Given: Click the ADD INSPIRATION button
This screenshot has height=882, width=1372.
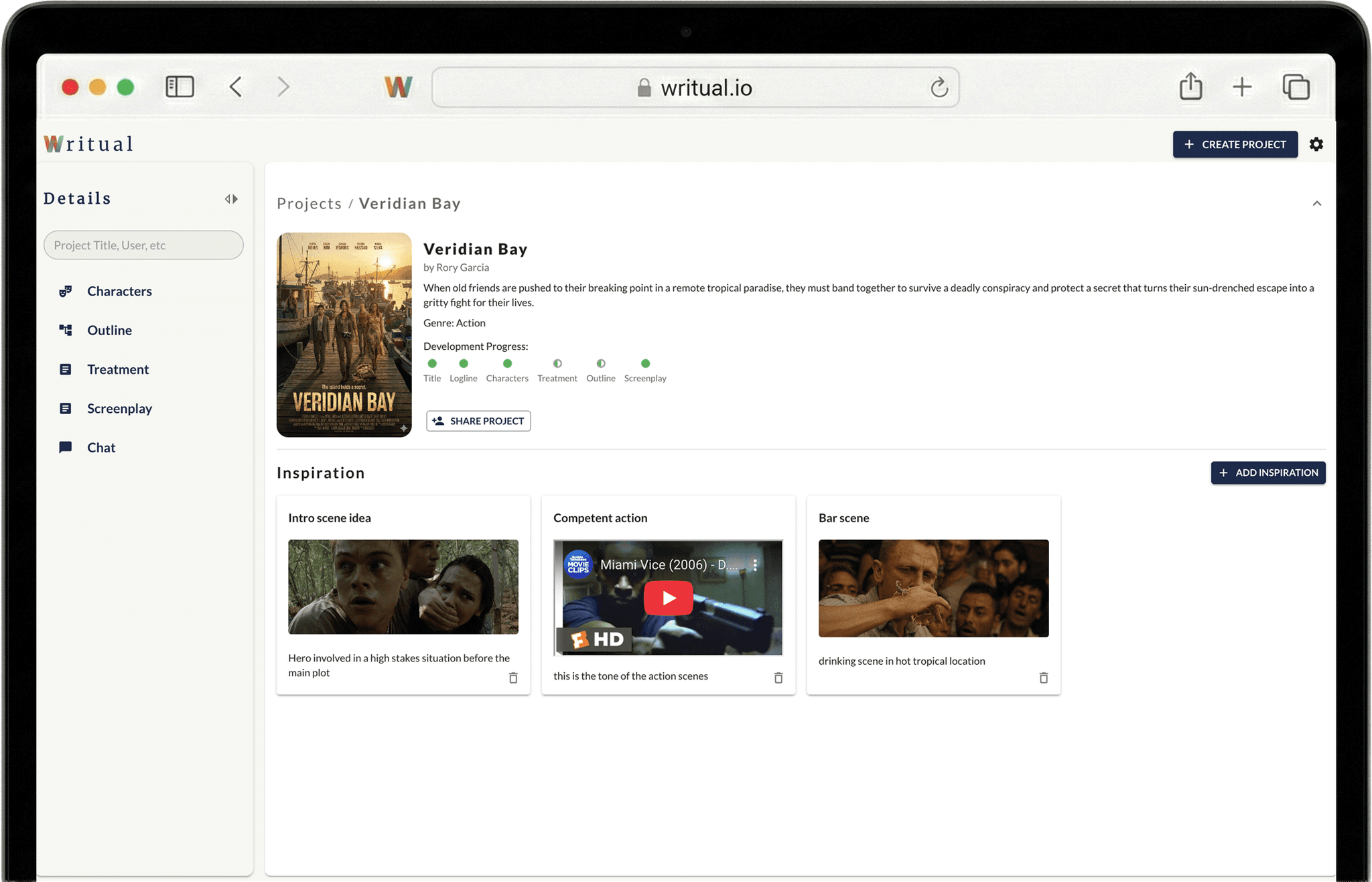Looking at the screenshot, I should [1267, 472].
